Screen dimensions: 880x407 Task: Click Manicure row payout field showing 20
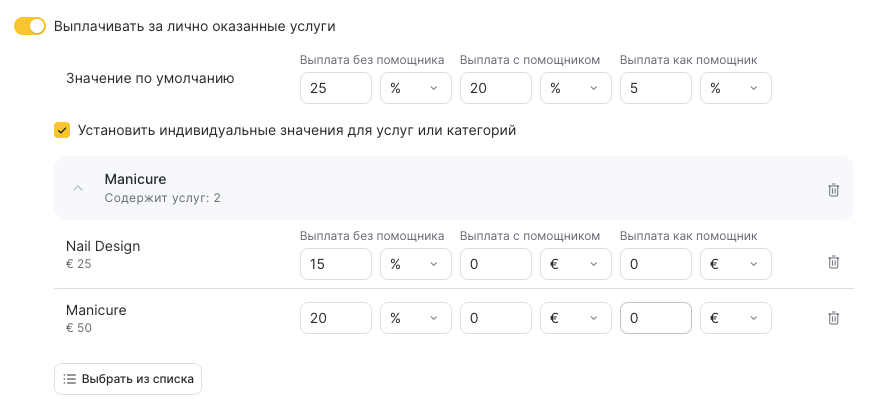(335, 318)
